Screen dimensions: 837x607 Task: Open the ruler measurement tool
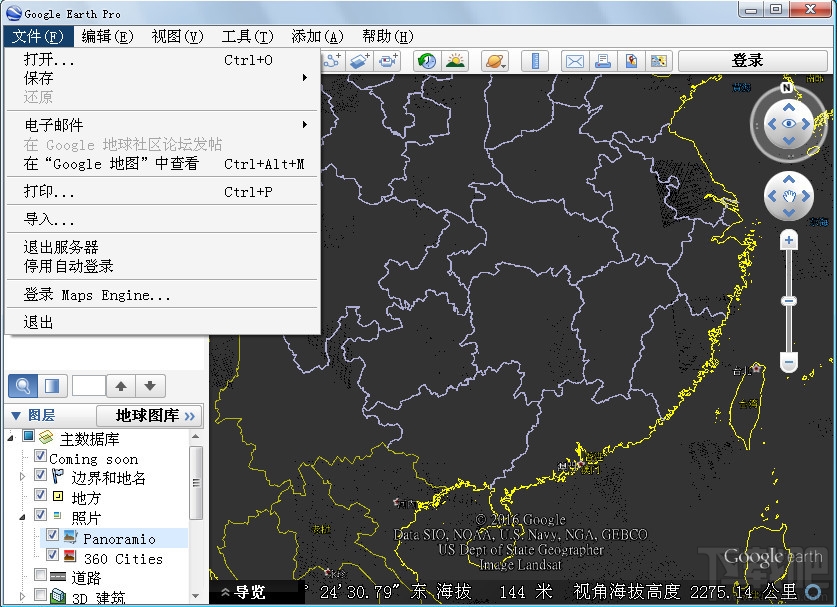point(534,60)
